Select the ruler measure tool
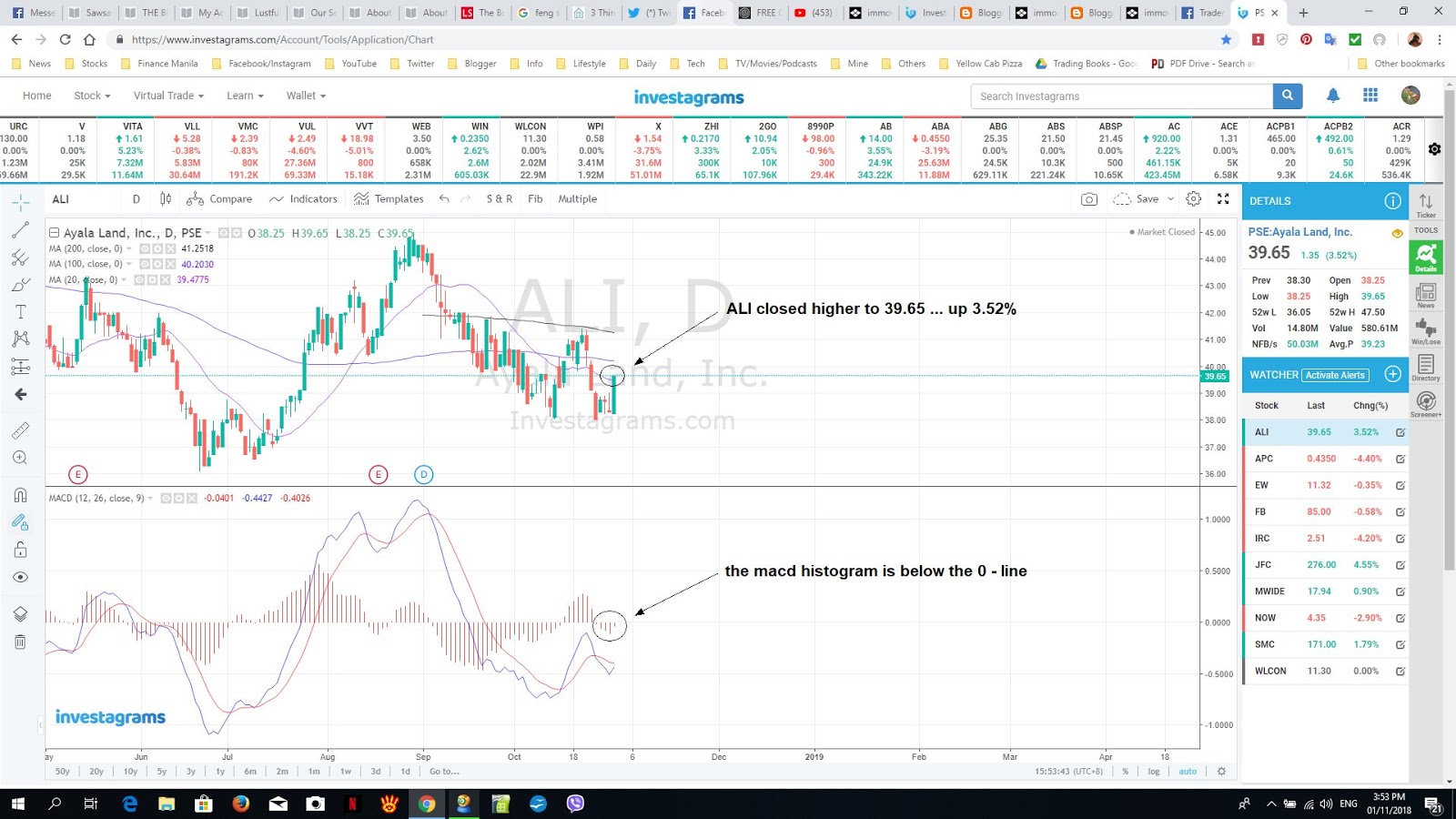Image resolution: width=1456 pixels, height=819 pixels. [x=20, y=430]
